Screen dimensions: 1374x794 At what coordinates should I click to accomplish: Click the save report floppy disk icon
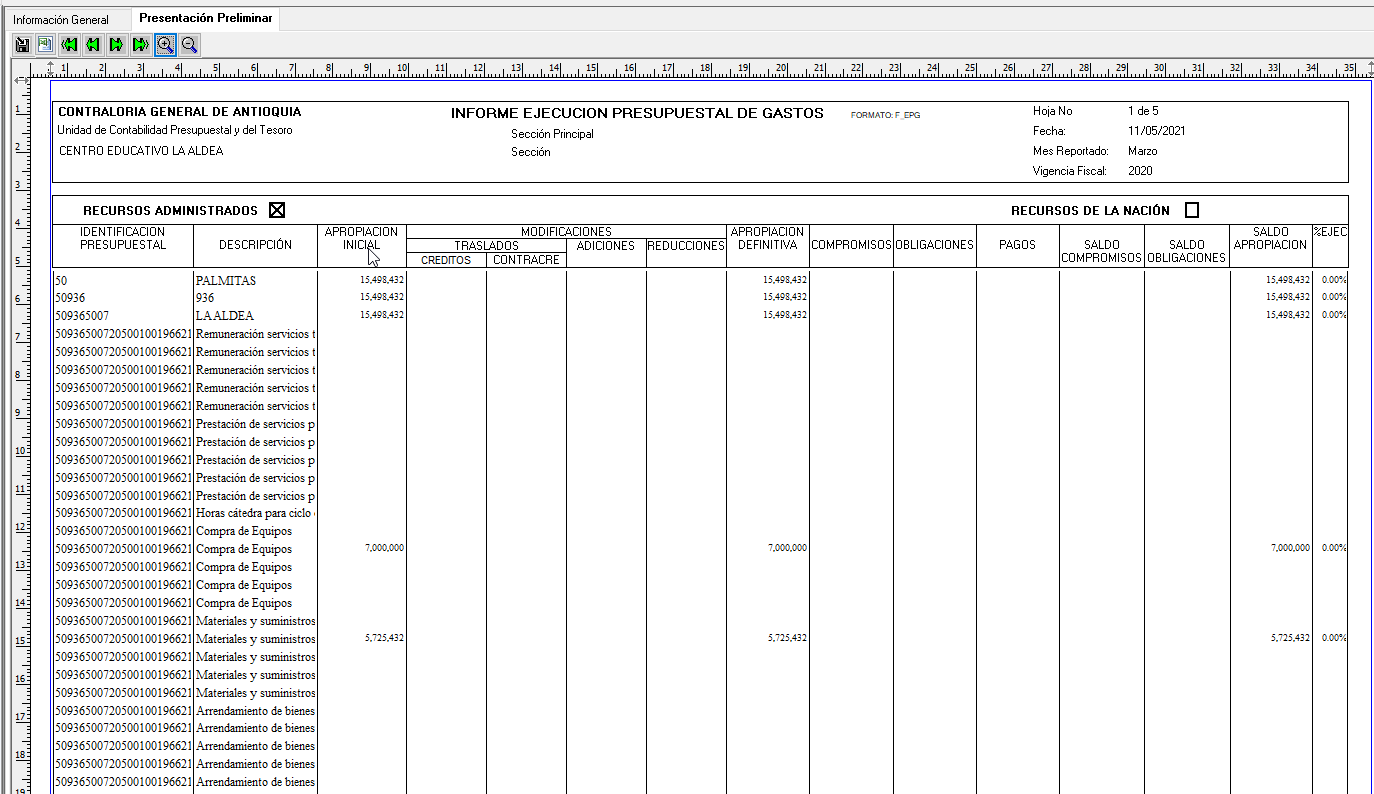(x=22, y=44)
